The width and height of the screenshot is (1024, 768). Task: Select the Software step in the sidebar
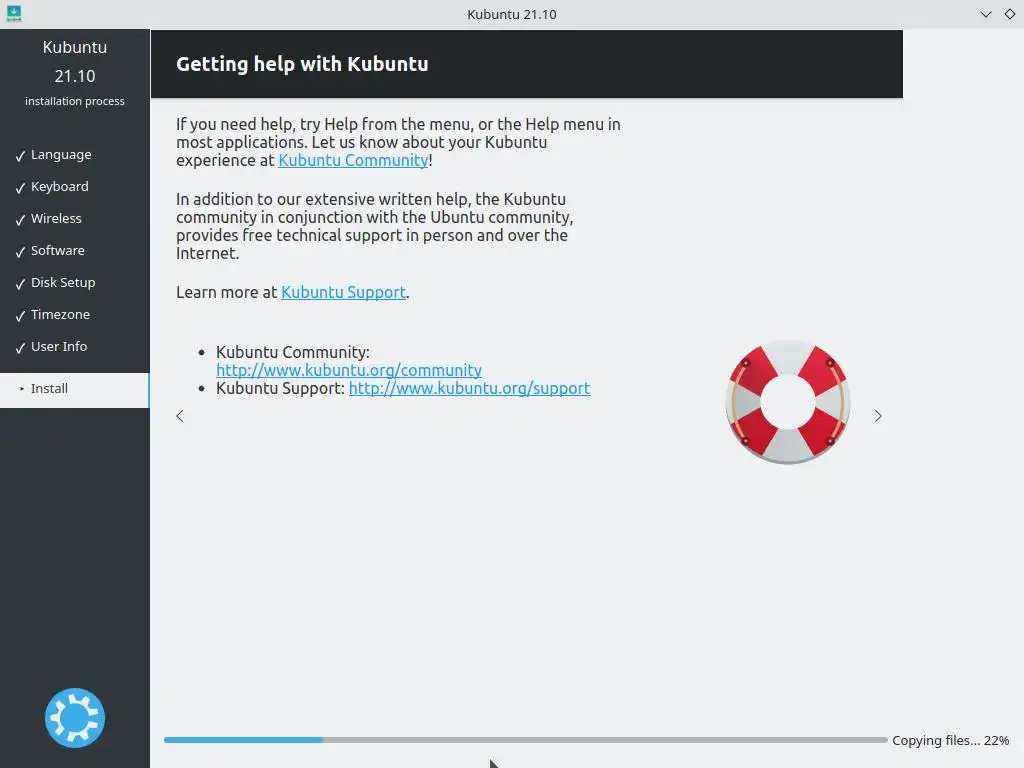click(57, 250)
